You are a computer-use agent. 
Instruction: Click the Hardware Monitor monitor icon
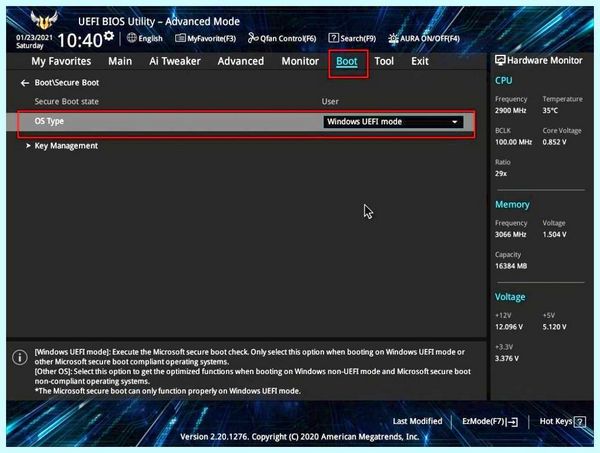(x=500, y=60)
